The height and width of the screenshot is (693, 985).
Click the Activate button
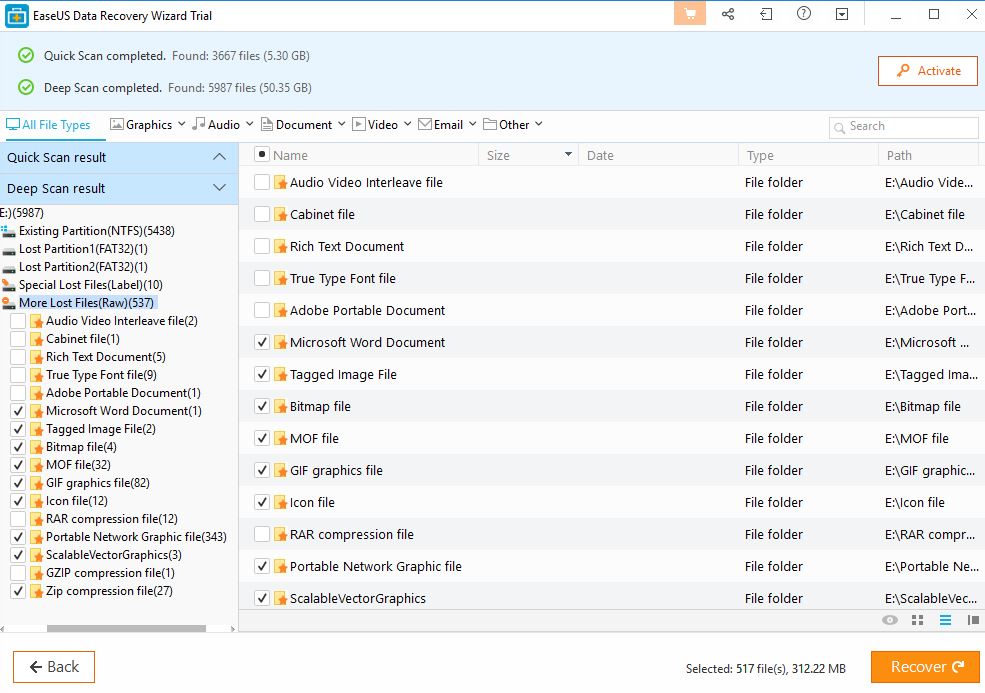pos(928,71)
